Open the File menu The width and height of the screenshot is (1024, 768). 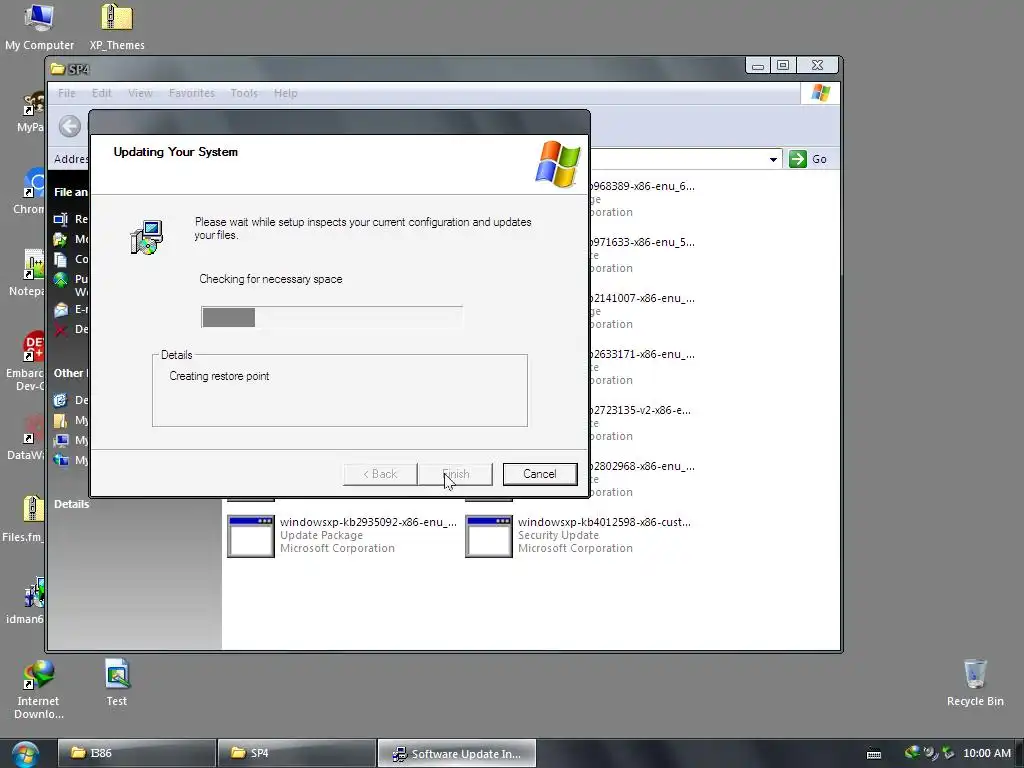coord(67,93)
